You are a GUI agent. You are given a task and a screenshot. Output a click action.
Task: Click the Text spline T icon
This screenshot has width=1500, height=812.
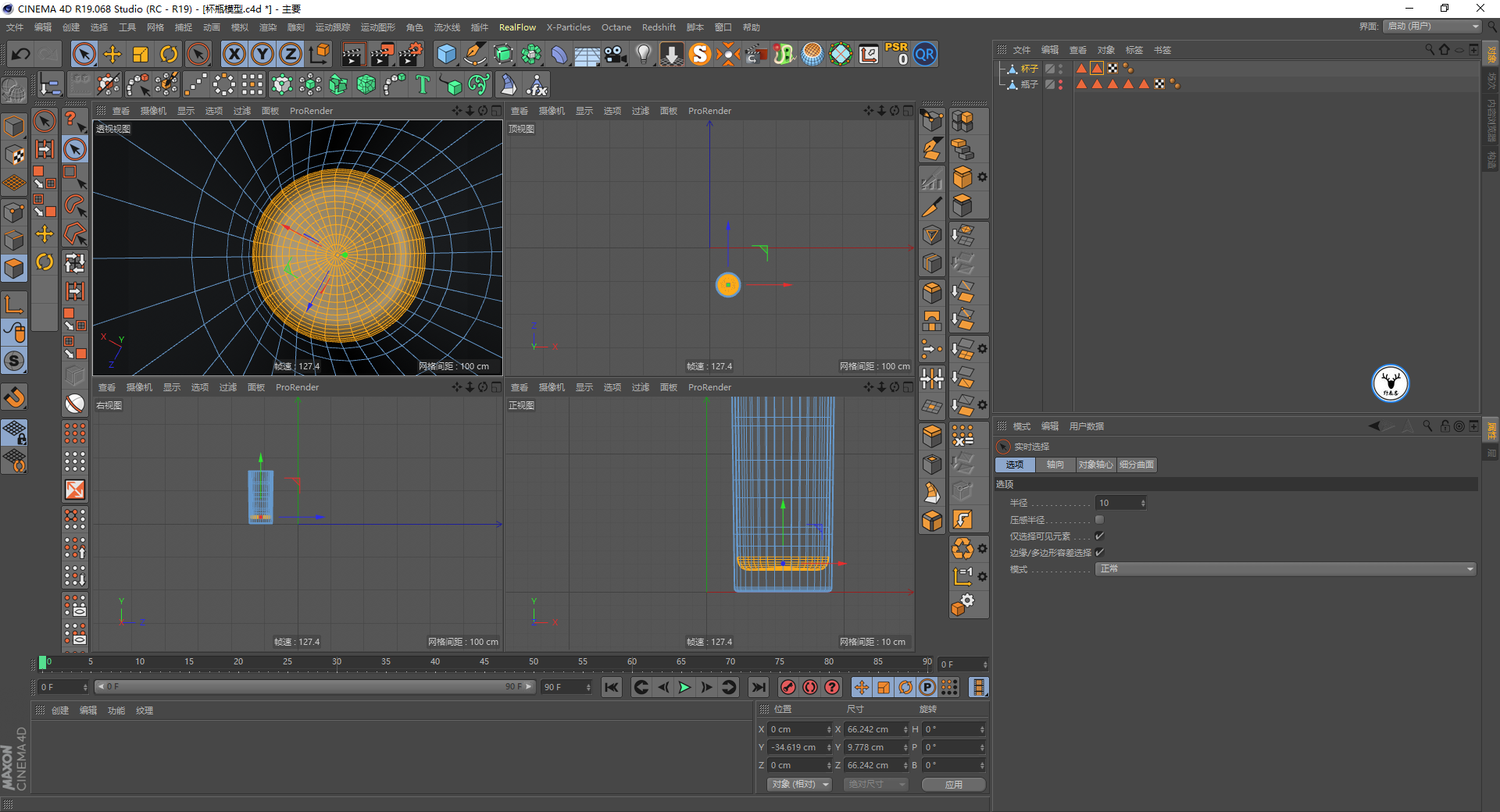423,84
